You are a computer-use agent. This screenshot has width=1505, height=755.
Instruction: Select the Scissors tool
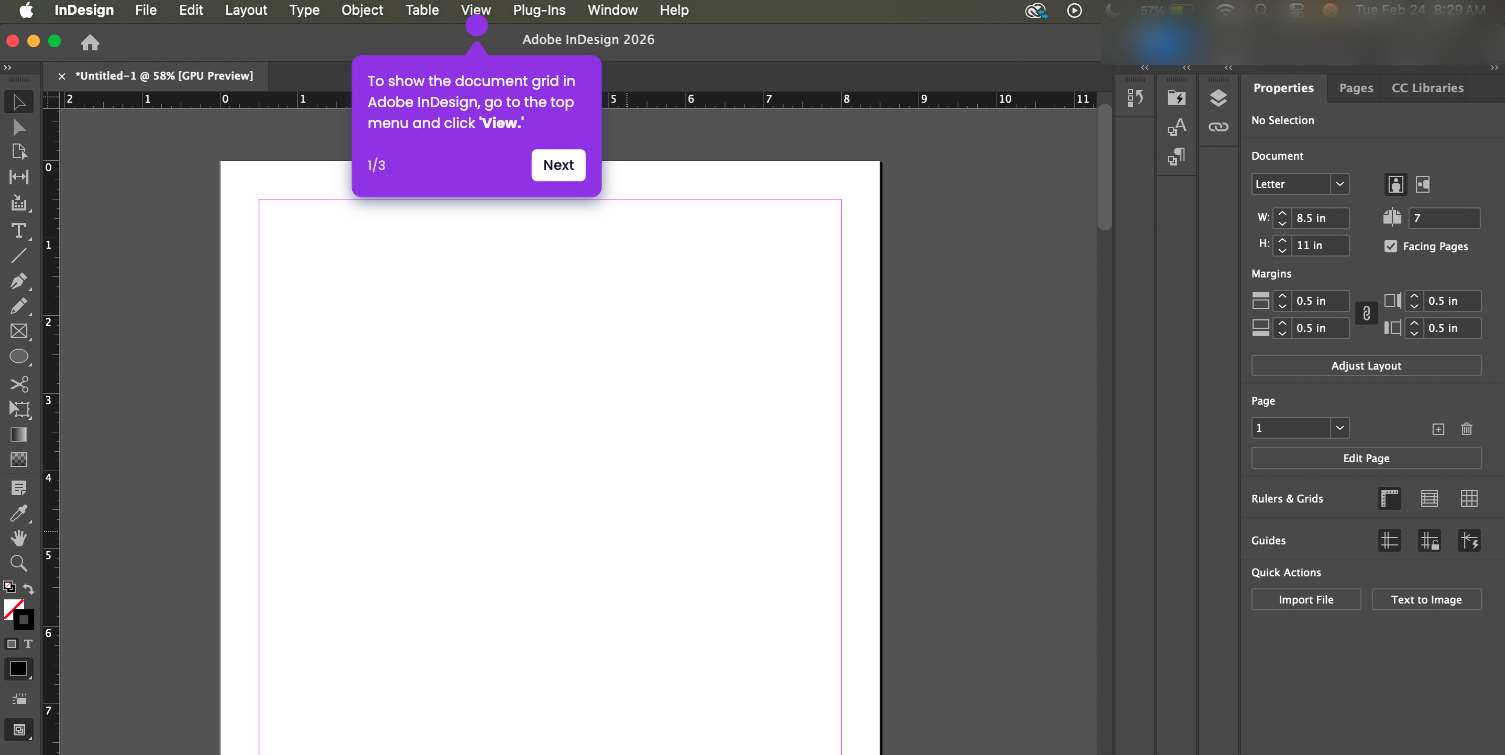coord(19,384)
